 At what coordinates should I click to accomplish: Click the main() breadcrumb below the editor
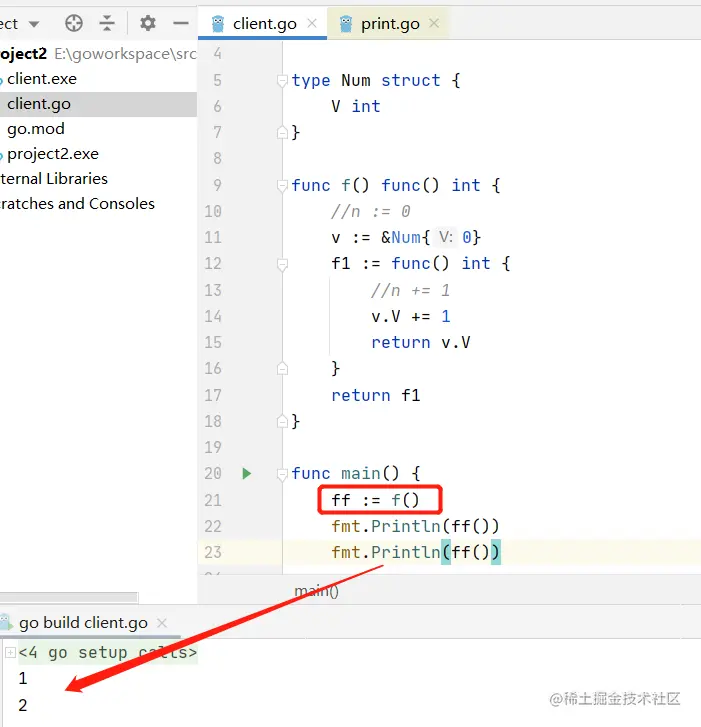[317, 591]
